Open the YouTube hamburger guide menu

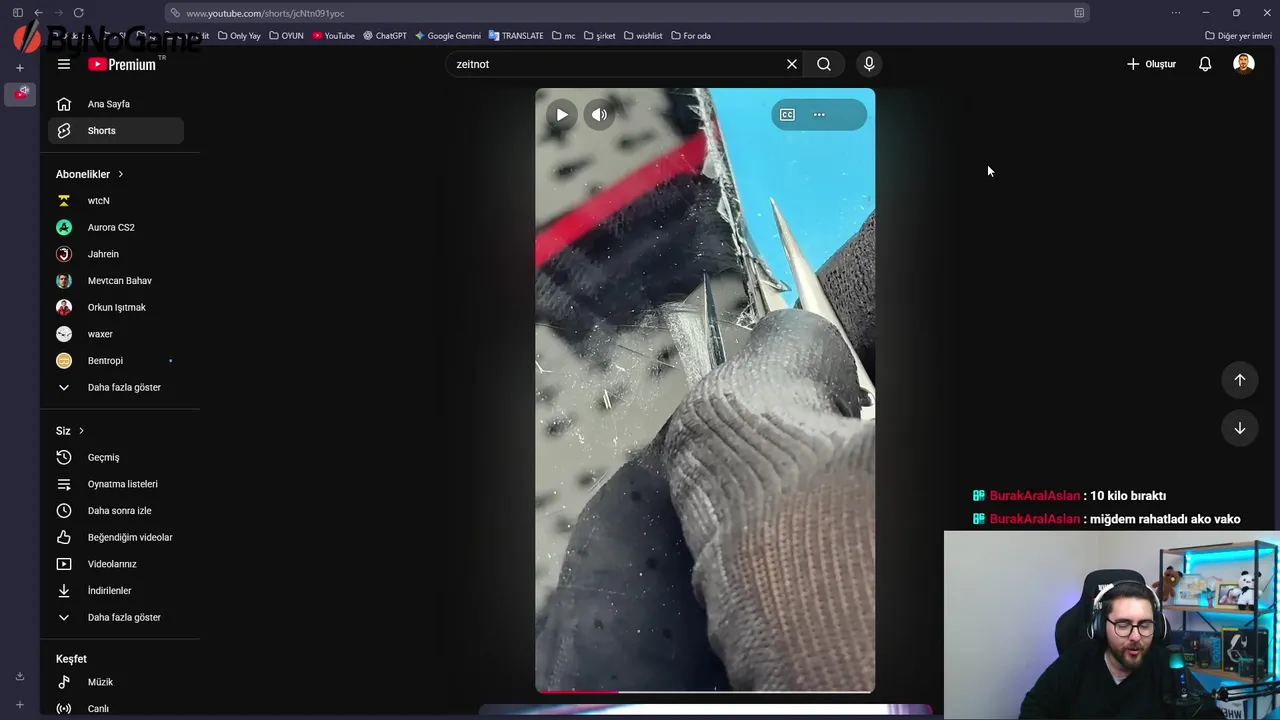point(64,64)
